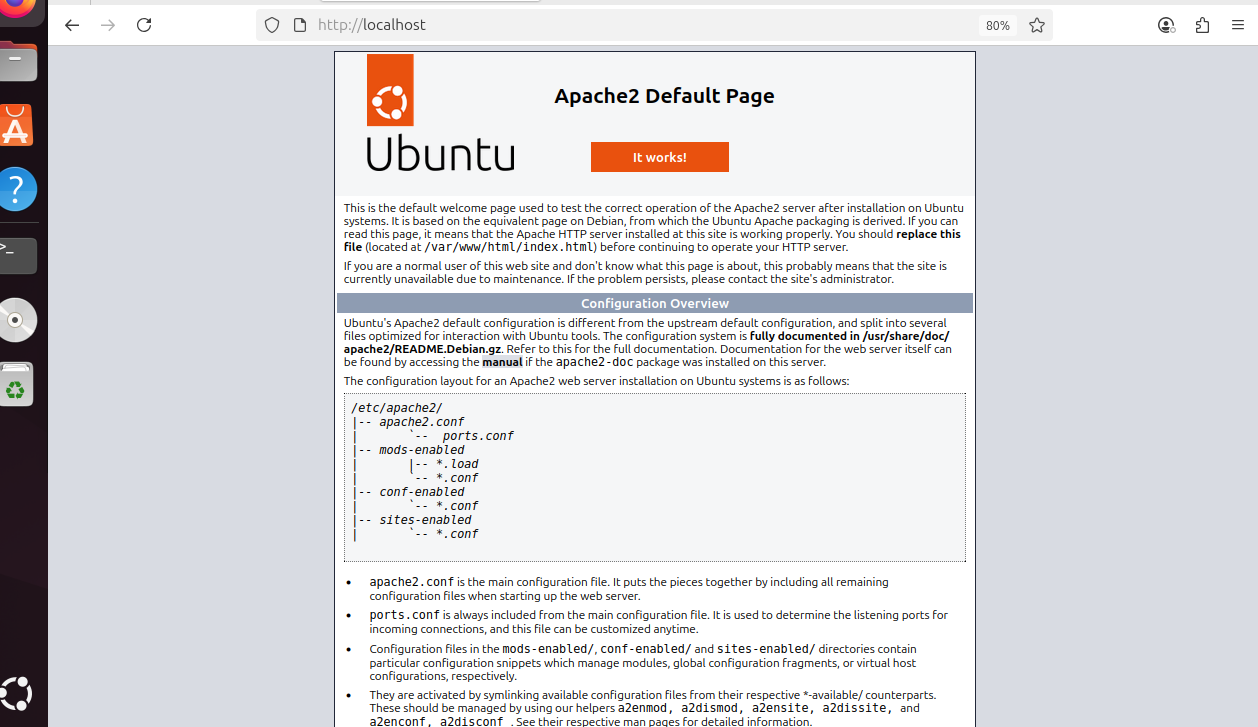Open the Firefox account icon
Viewport: 1258px width, 727px height.
pyautogui.click(x=1166, y=25)
